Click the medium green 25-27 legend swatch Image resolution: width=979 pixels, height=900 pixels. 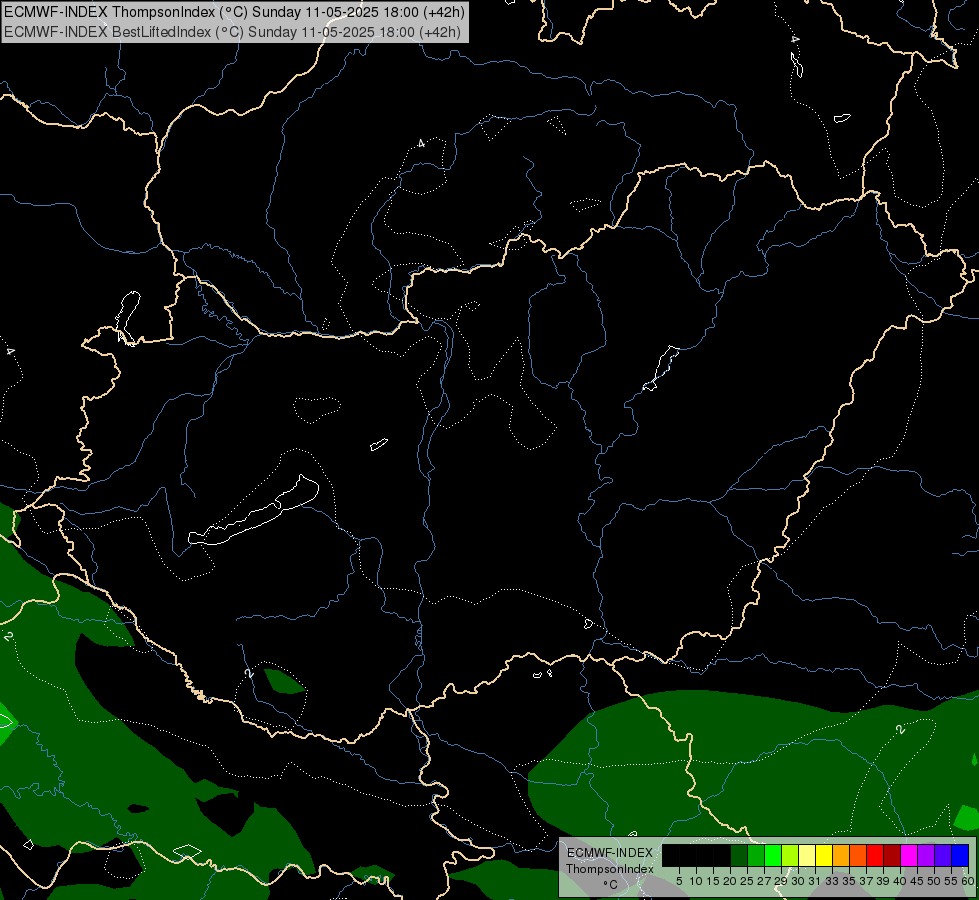756,855
